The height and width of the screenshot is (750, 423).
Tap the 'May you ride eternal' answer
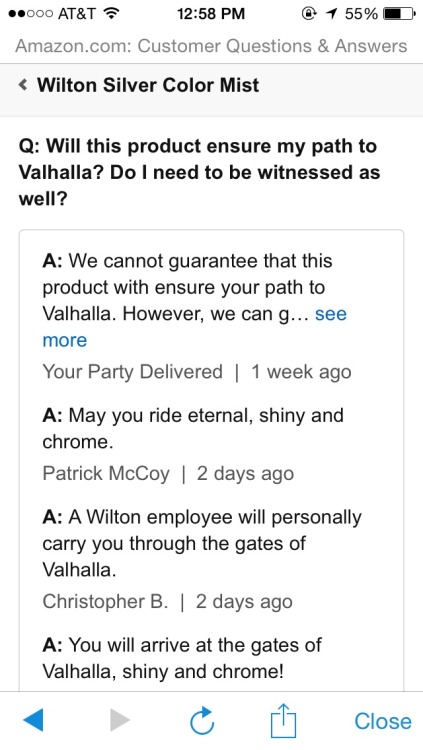[193, 428]
